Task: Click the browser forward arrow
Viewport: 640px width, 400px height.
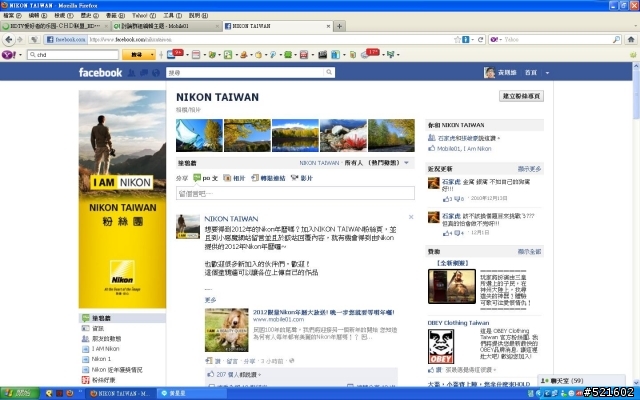Action: 20,40
